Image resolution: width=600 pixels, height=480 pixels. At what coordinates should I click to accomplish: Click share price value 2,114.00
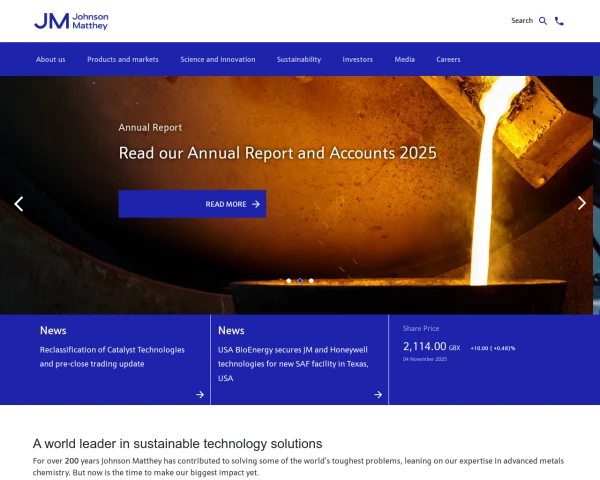coord(424,346)
